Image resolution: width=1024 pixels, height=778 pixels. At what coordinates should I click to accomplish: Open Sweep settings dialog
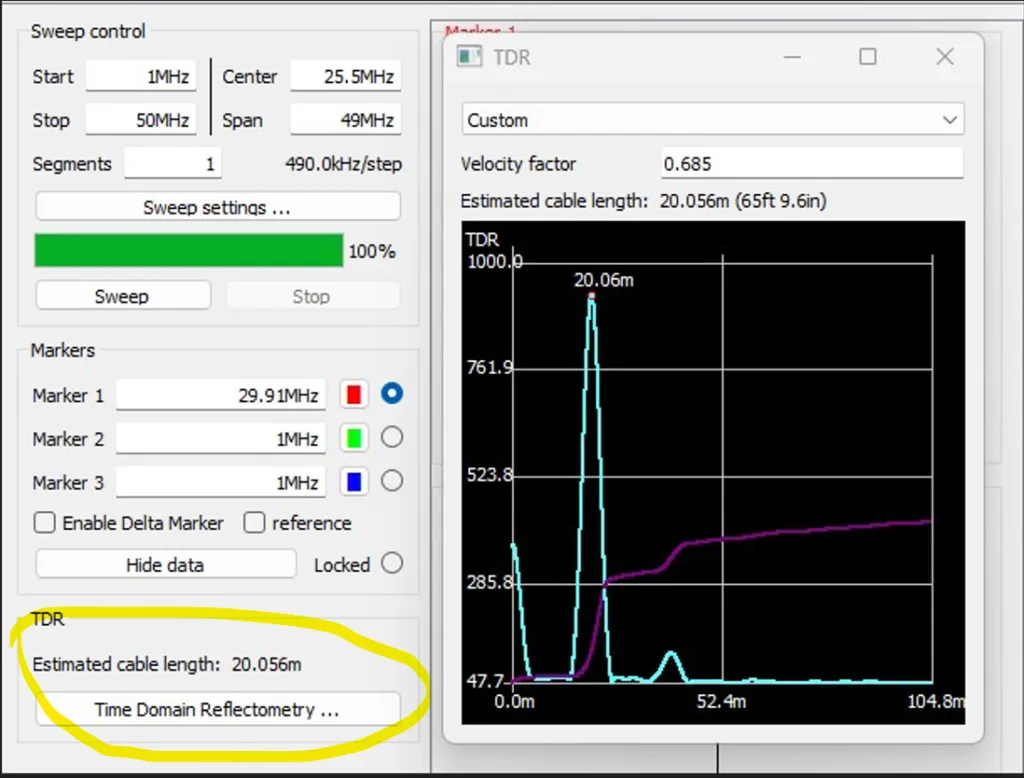point(218,207)
